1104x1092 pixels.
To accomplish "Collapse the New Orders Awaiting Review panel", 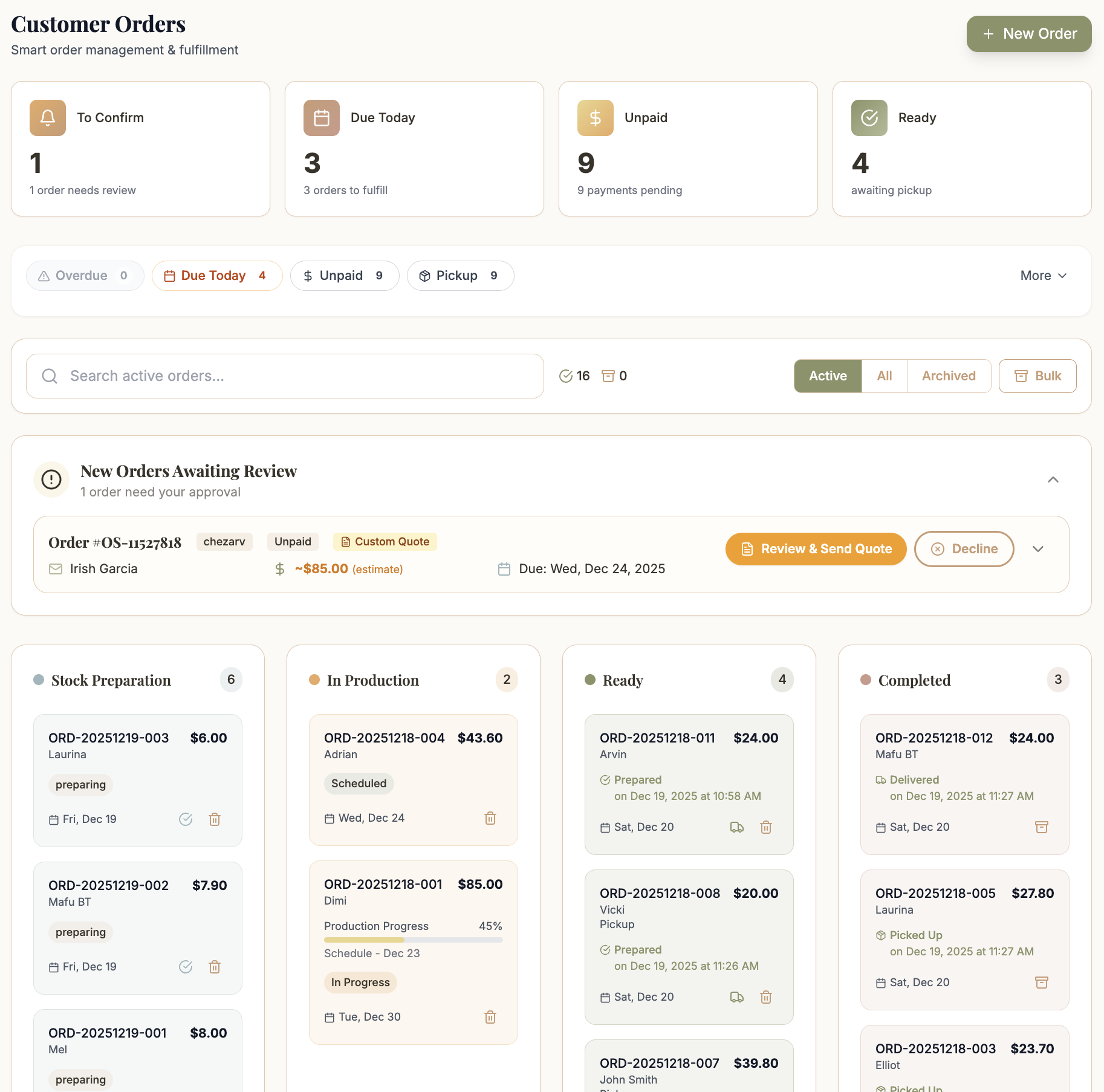I will coord(1053,479).
